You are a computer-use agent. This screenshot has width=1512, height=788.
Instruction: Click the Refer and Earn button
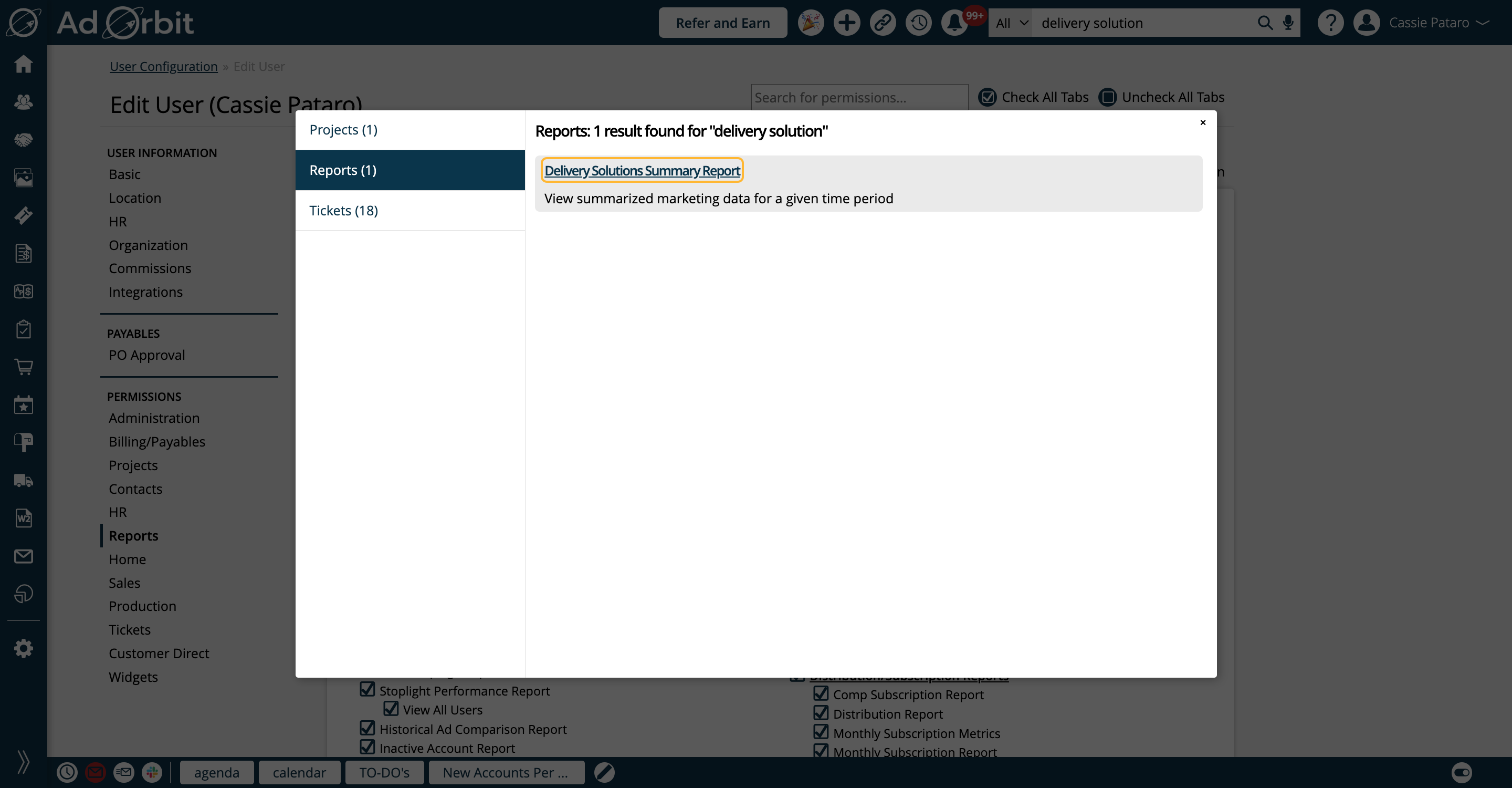(x=722, y=23)
